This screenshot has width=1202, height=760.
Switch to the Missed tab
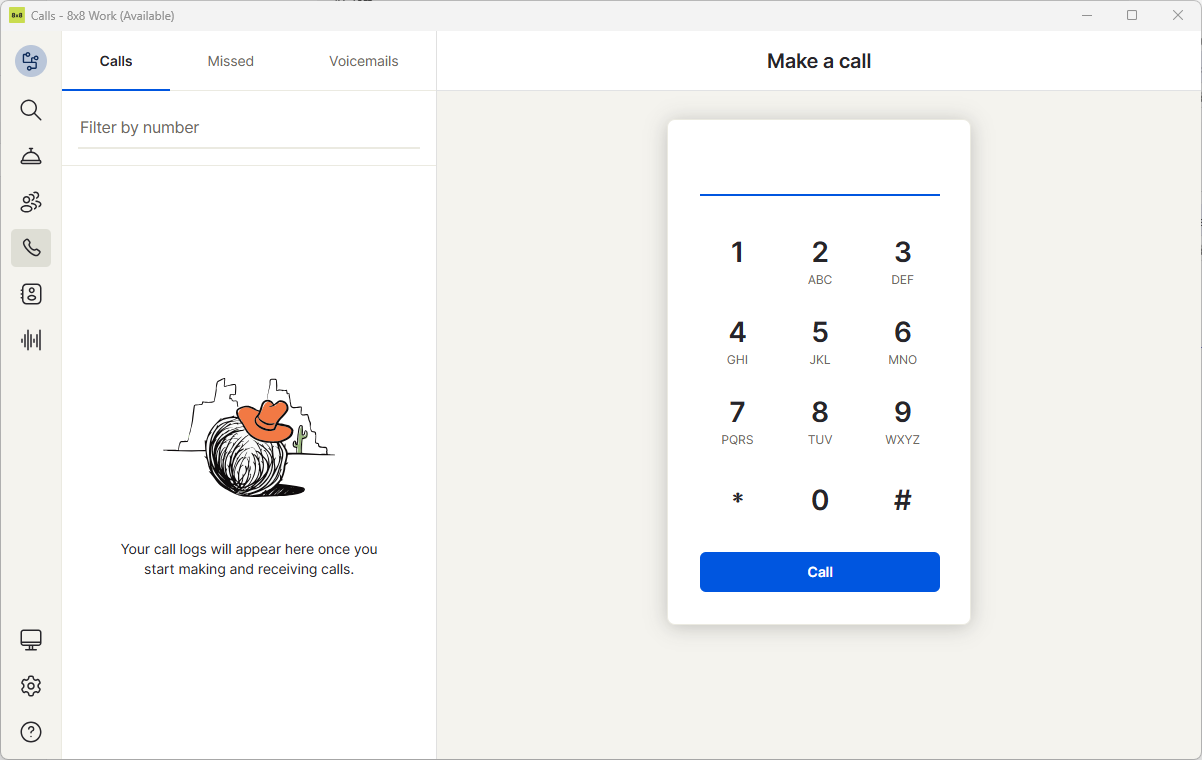[231, 61]
